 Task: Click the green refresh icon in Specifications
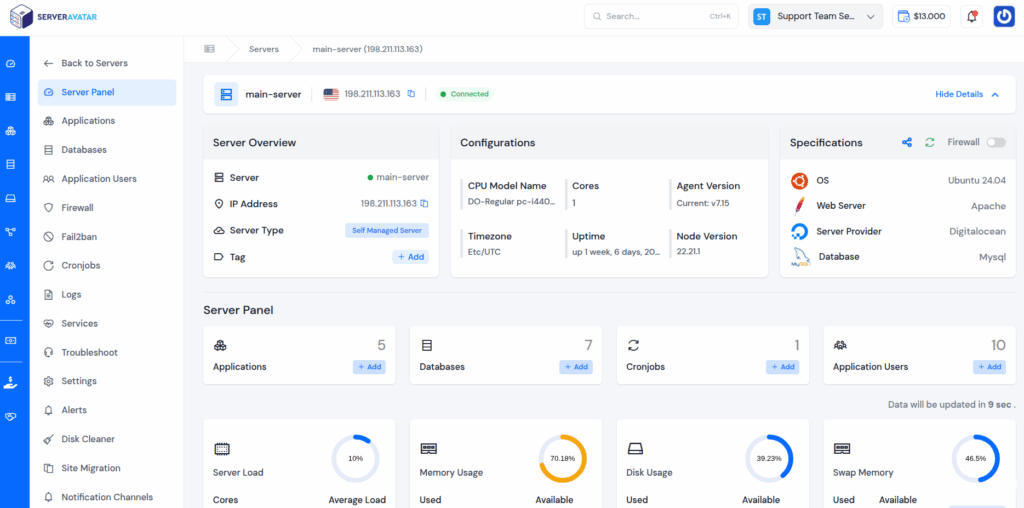929,142
